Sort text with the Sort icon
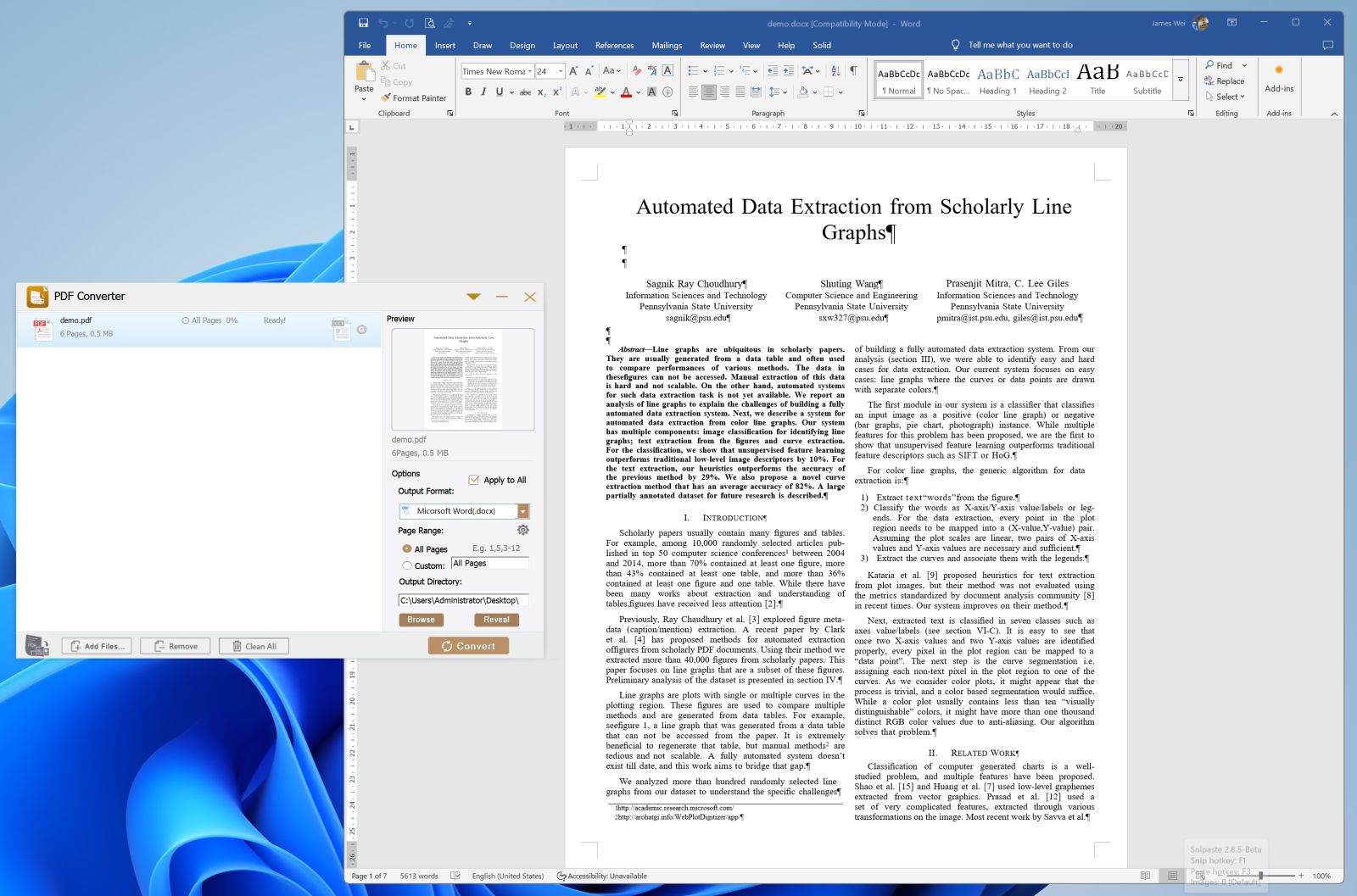The image size is (1357, 896). [x=835, y=71]
